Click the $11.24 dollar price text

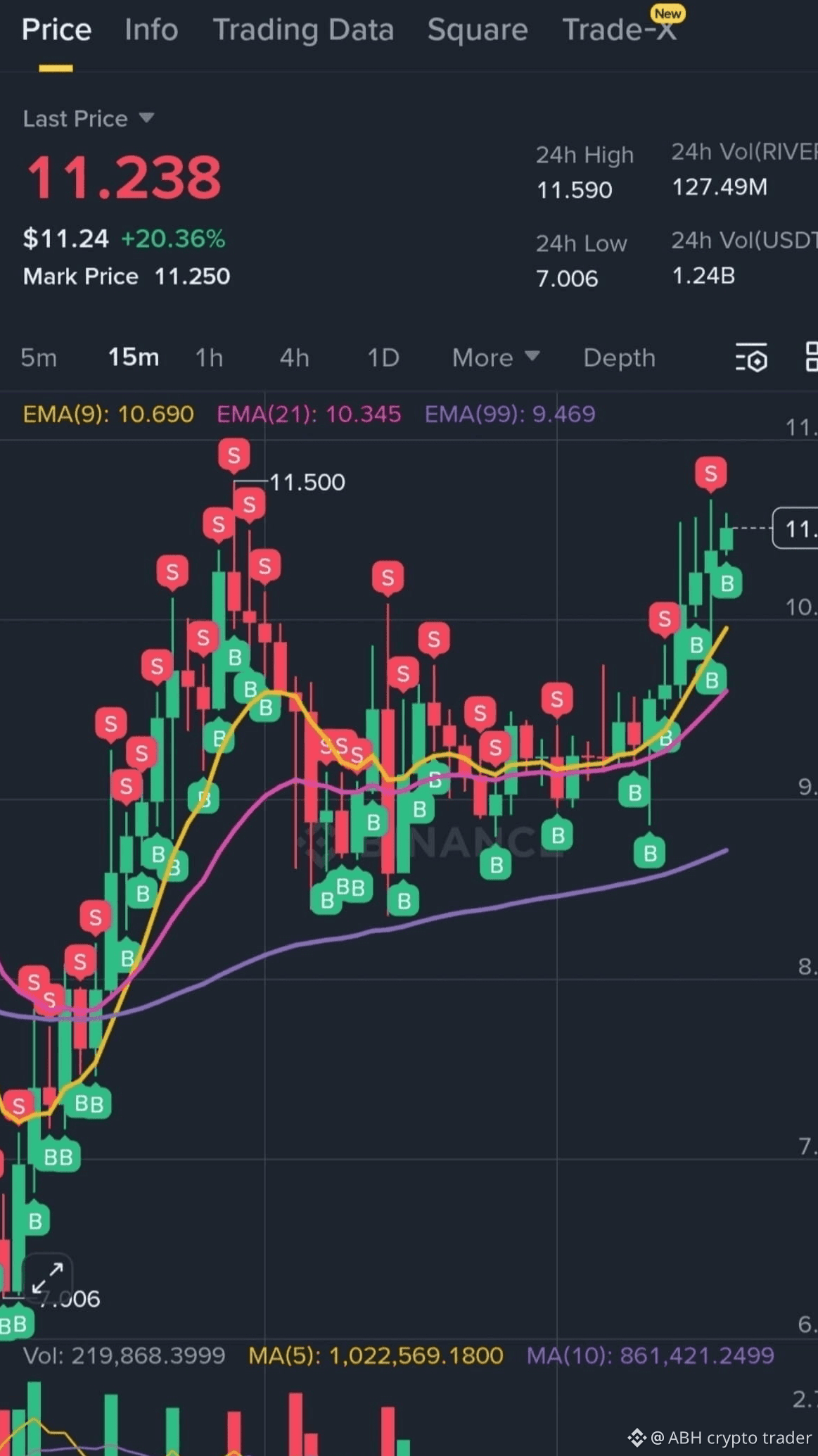pyautogui.click(x=66, y=239)
